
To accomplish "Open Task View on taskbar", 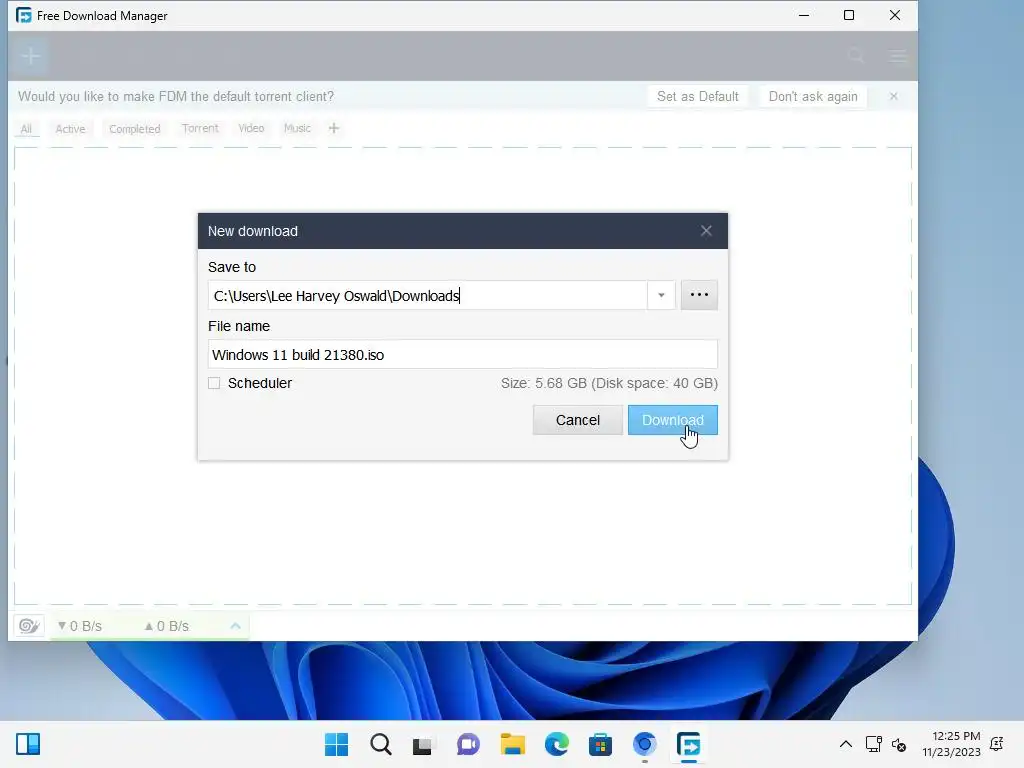I will [x=423, y=745].
